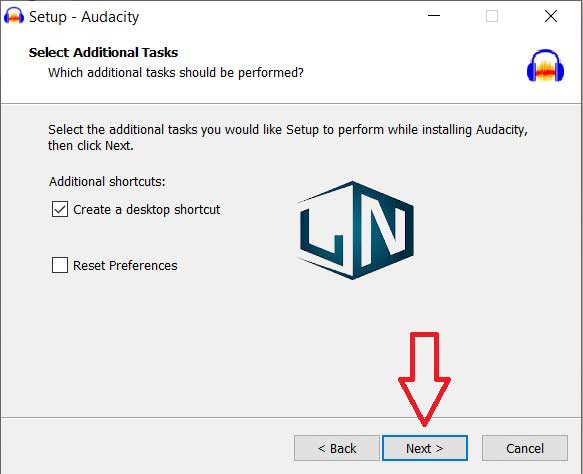Go back with the < Back button
The height and width of the screenshot is (474, 583).
(337, 448)
